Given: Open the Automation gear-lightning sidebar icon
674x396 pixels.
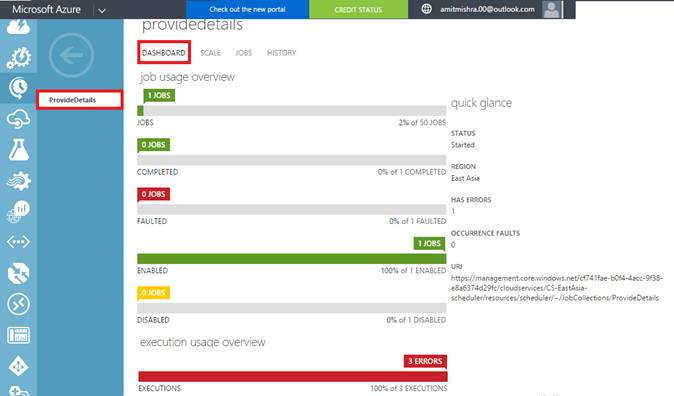Looking at the screenshot, I should point(18,58).
